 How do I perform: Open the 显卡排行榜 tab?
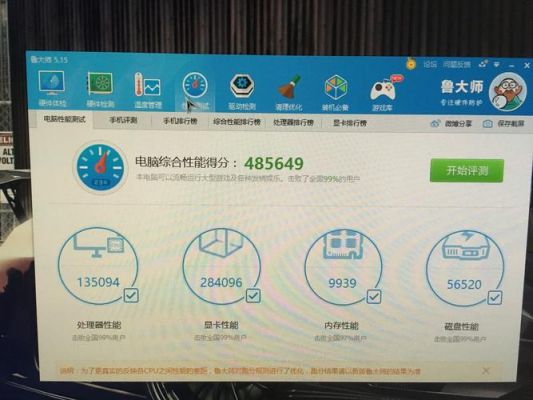click(x=350, y=123)
